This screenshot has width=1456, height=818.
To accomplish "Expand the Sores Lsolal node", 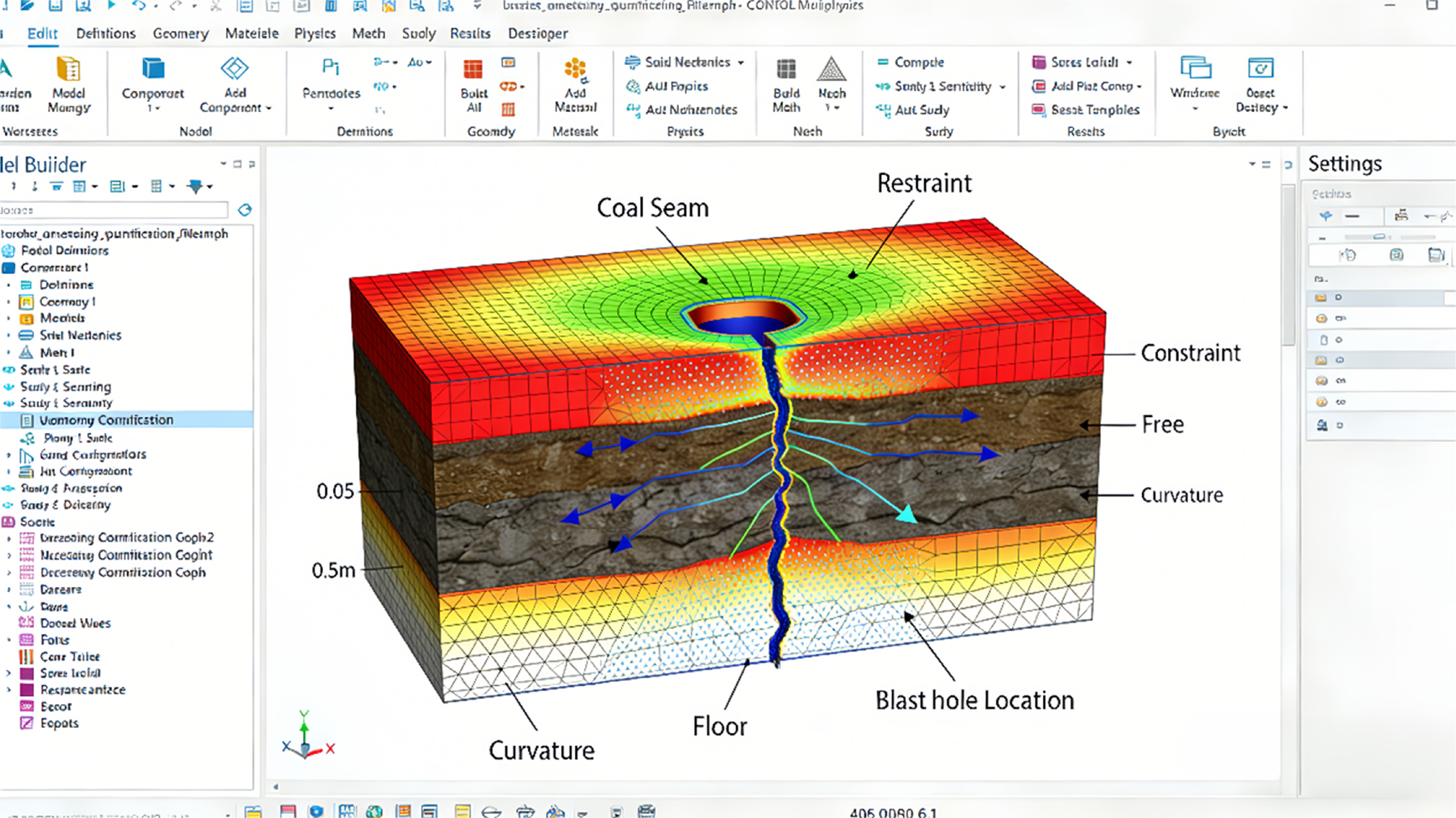I will pos(8,673).
